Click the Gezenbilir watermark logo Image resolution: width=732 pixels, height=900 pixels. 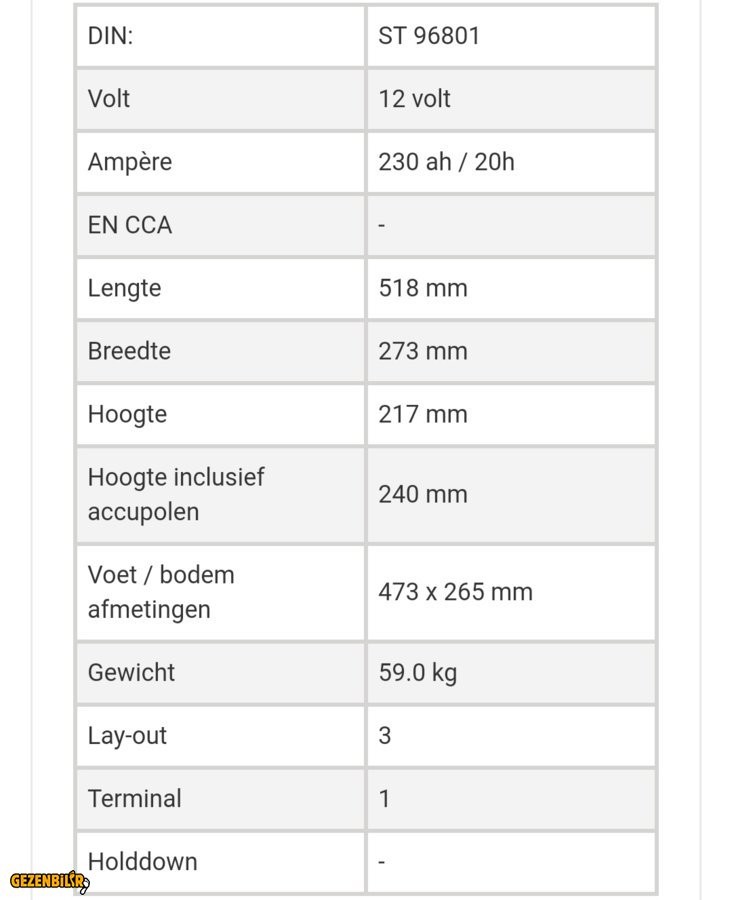pos(49,881)
